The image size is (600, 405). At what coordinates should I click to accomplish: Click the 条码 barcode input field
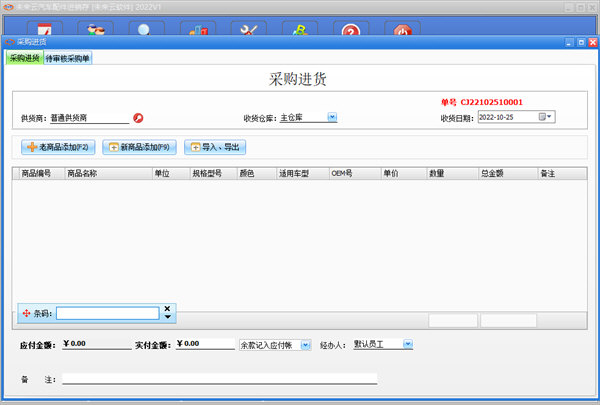tap(106, 313)
